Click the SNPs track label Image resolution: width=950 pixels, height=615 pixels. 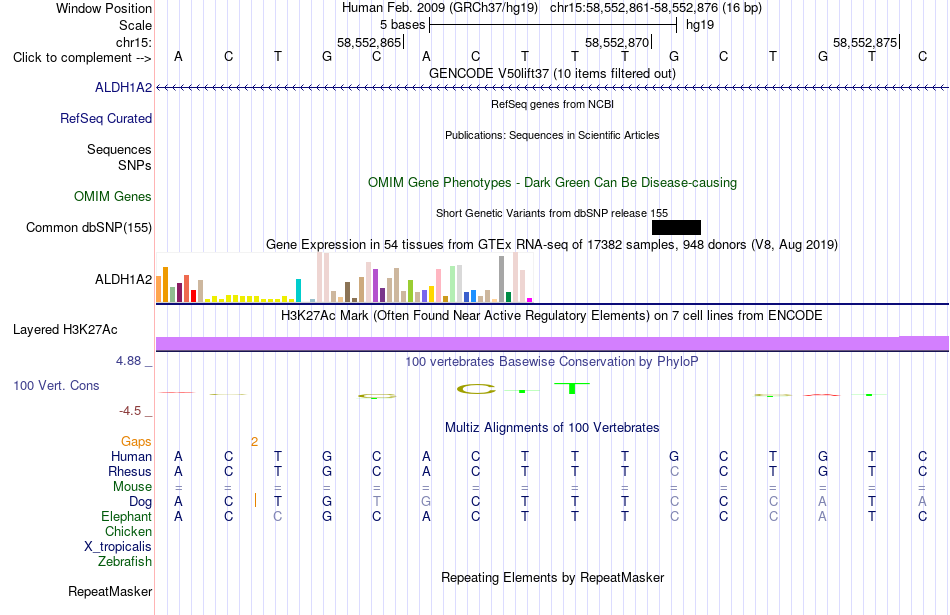pos(135,165)
